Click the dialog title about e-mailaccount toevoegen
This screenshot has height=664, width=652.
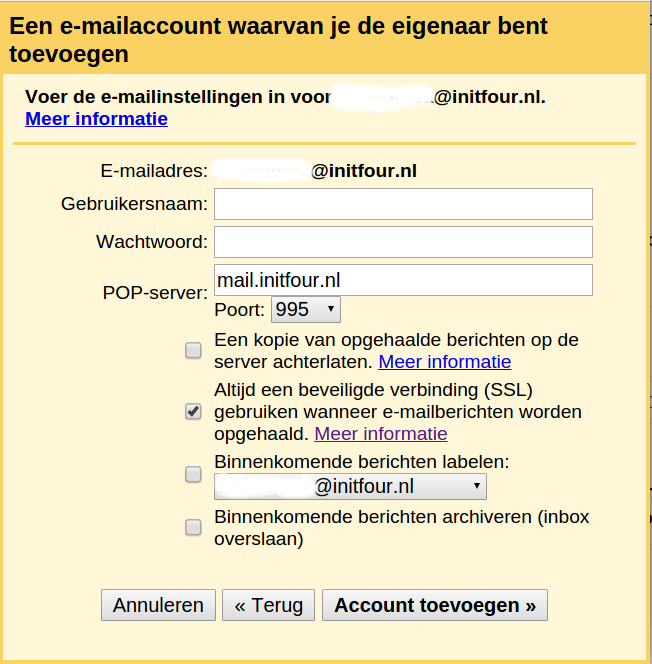[279, 40]
